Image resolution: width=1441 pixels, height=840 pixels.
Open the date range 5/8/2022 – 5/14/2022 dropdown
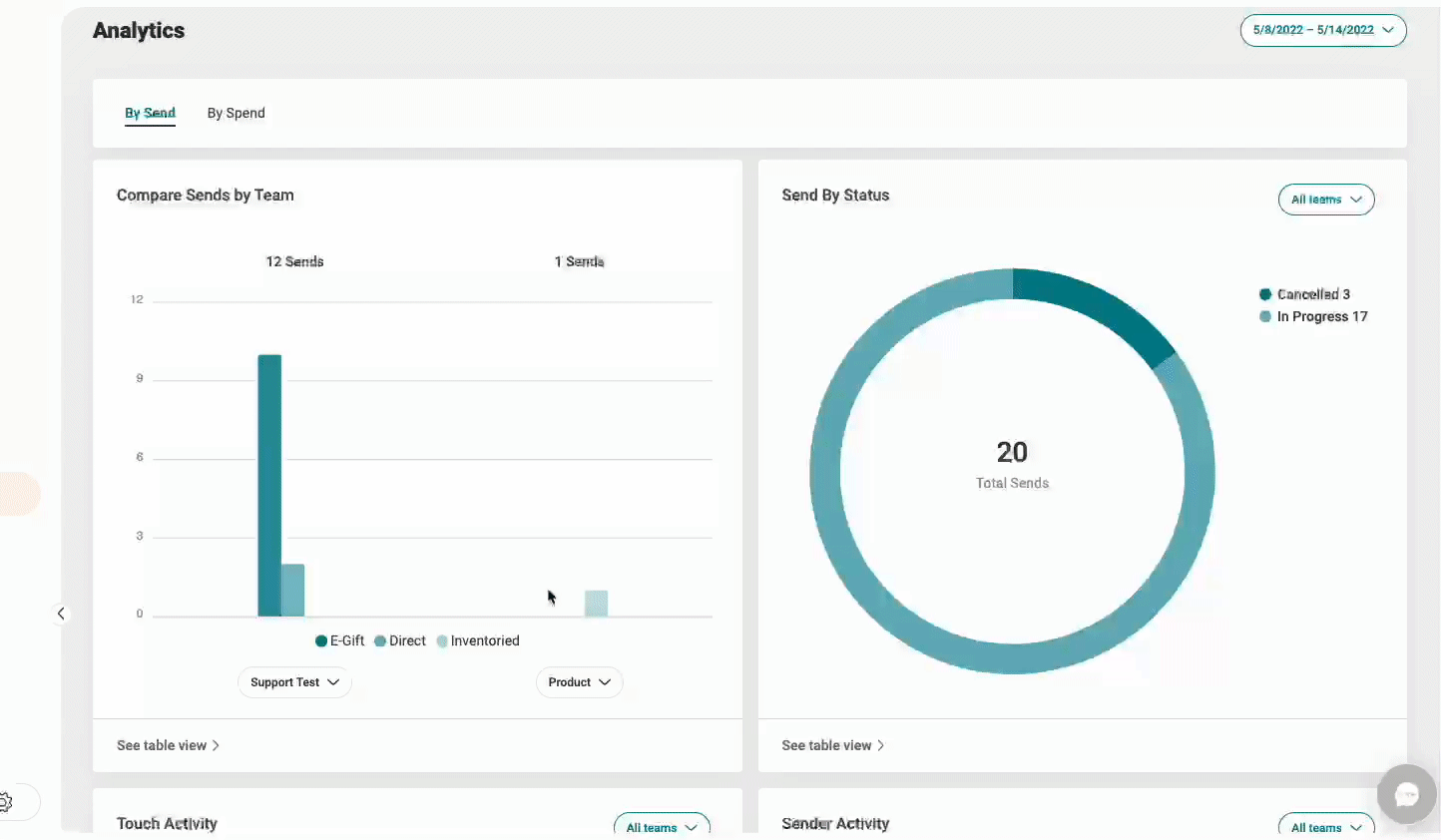(1322, 30)
